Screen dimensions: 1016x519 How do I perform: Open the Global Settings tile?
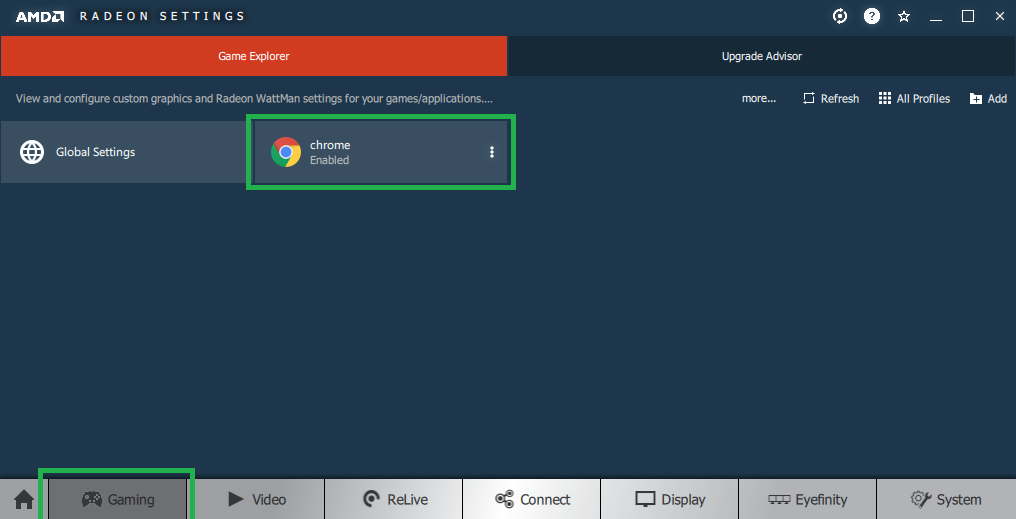point(123,152)
